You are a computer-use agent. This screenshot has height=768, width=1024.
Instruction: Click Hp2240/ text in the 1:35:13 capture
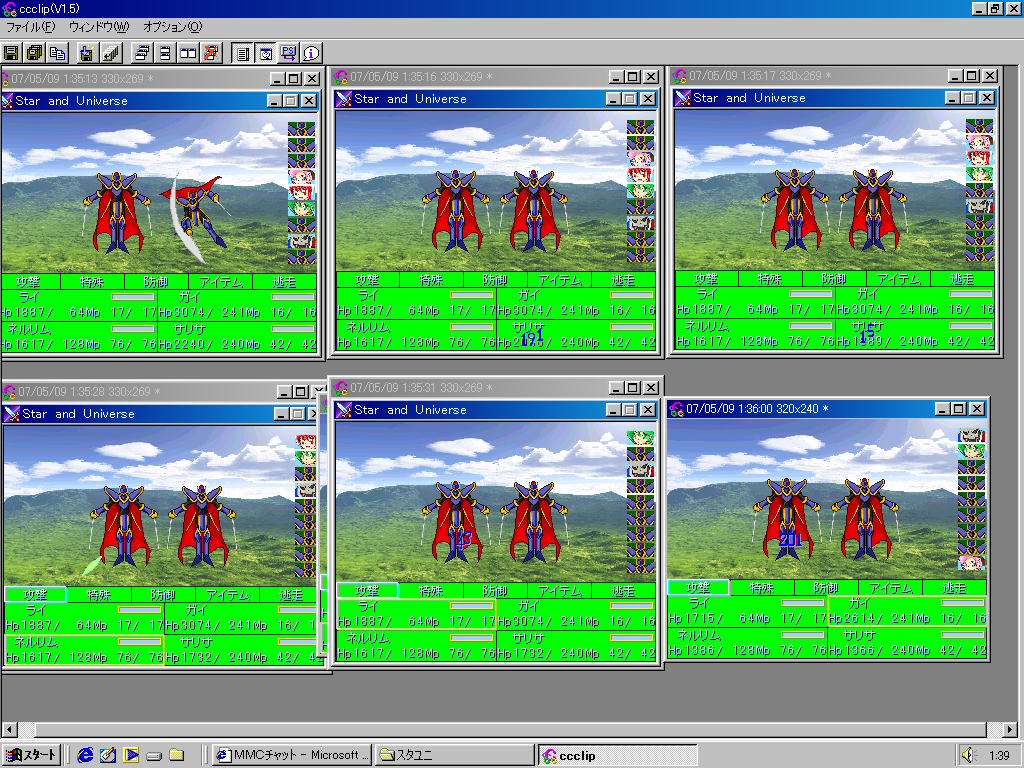point(185,344)
